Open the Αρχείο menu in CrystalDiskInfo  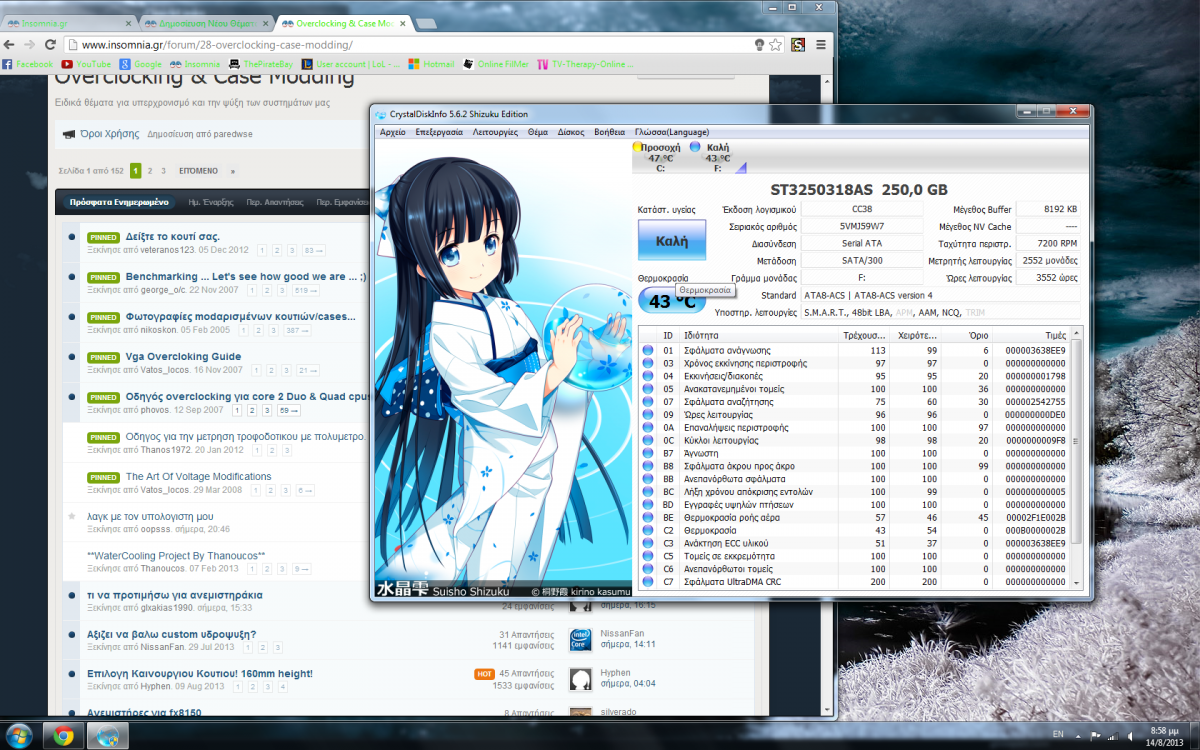click(x=392, y=132)
